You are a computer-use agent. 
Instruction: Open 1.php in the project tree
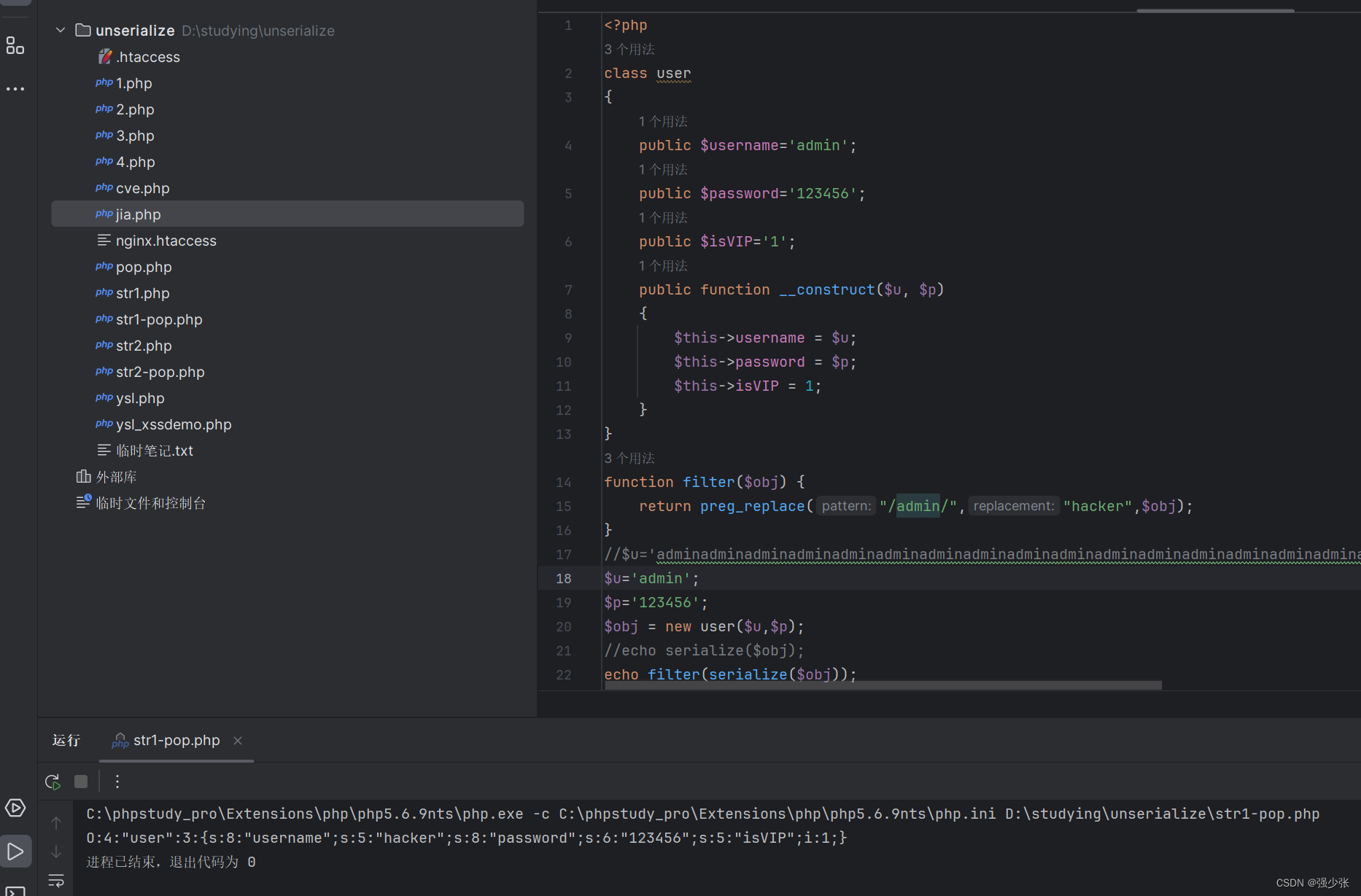[134, 83]
